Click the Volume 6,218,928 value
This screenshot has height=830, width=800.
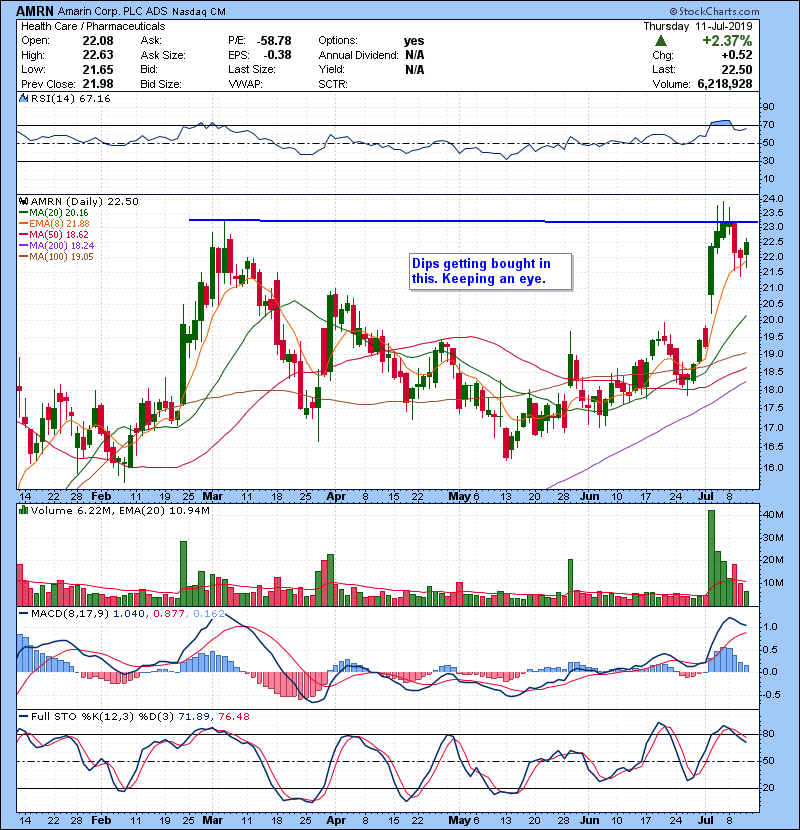(725, 84)
